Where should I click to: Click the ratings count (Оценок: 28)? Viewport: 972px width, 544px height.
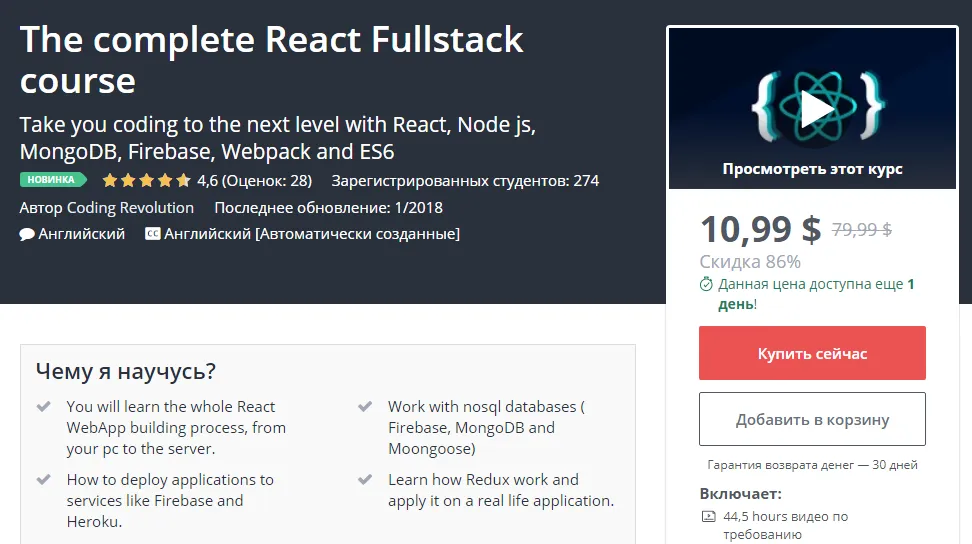coord(267,181)
